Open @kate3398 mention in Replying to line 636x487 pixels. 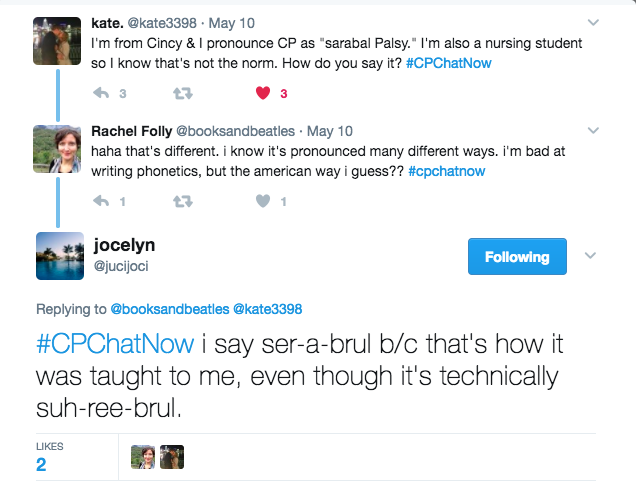pos(267,308)
